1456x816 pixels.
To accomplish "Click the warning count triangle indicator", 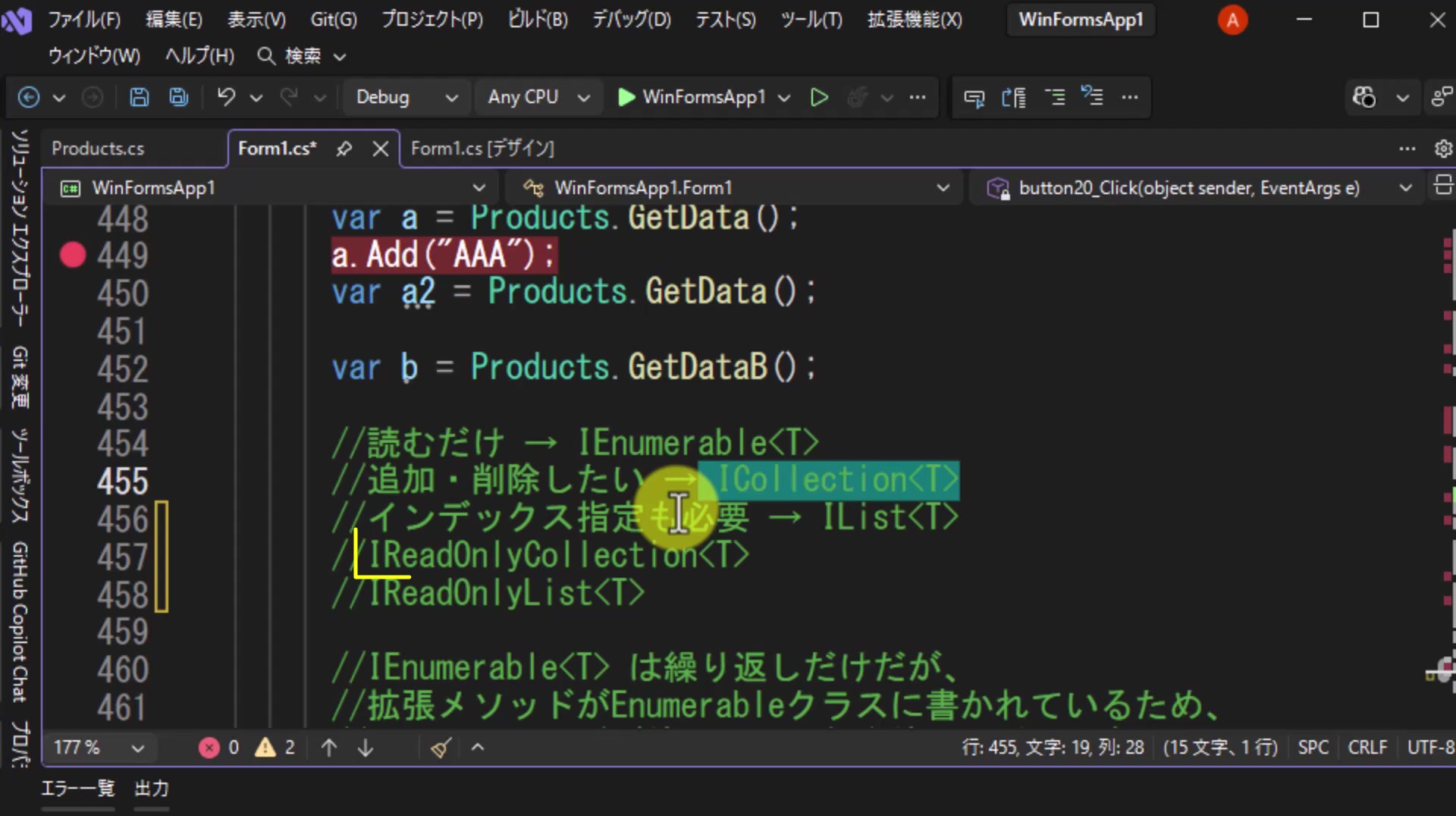I will point(275,748).
